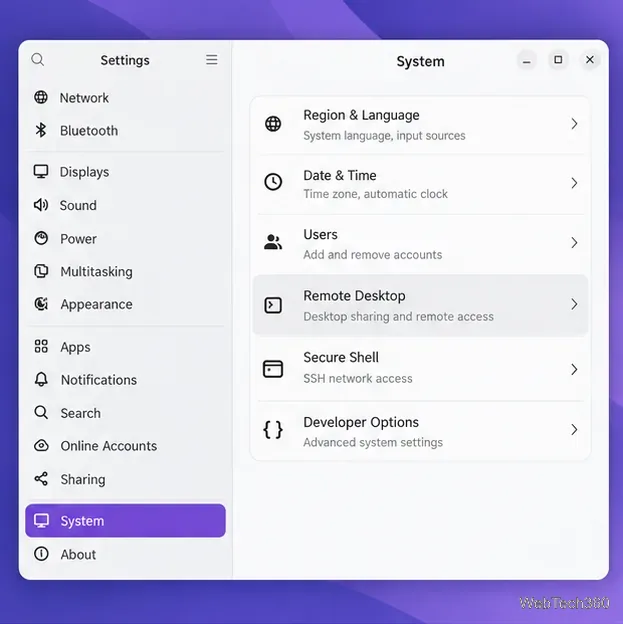Click the Sharing nodes icon in sidebar
The width and height of the screenshot is (623, 624).
pos(41,479)
